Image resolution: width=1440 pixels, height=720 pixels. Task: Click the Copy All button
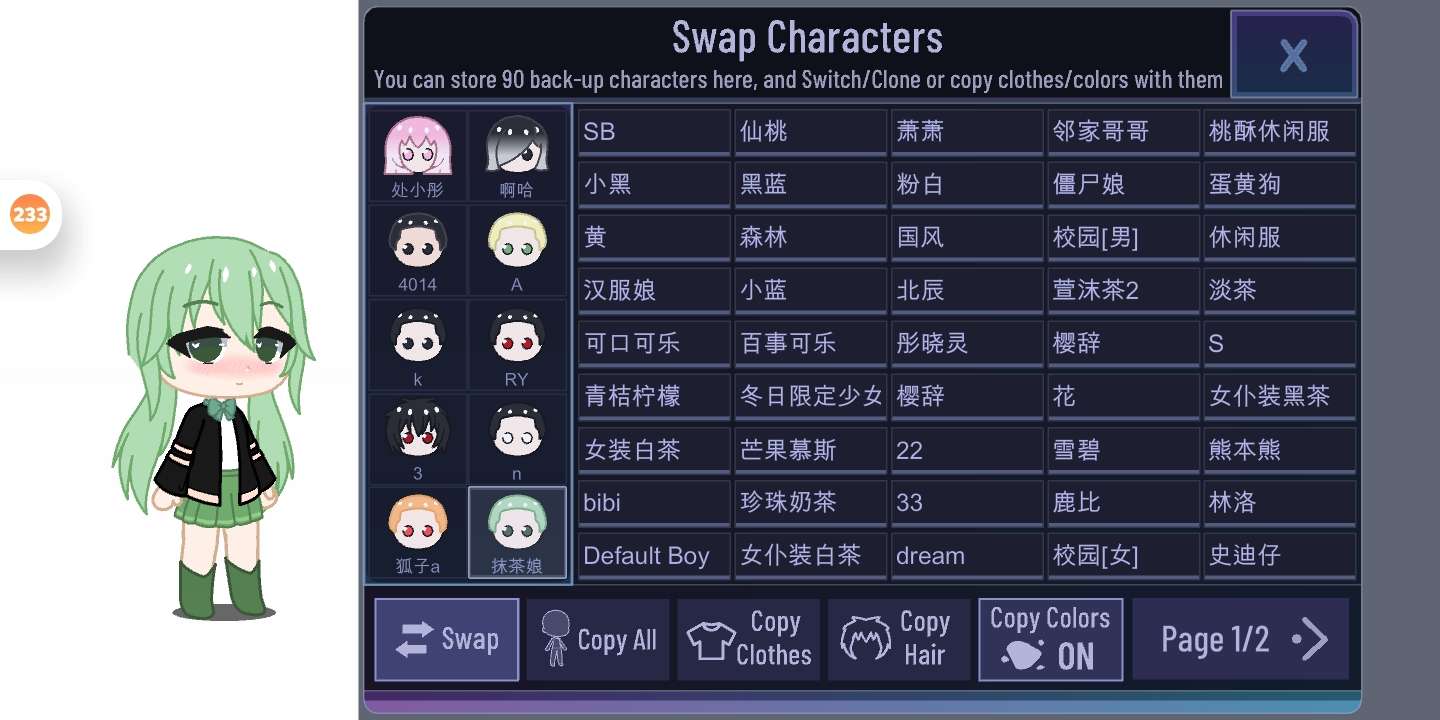point(598,640)
